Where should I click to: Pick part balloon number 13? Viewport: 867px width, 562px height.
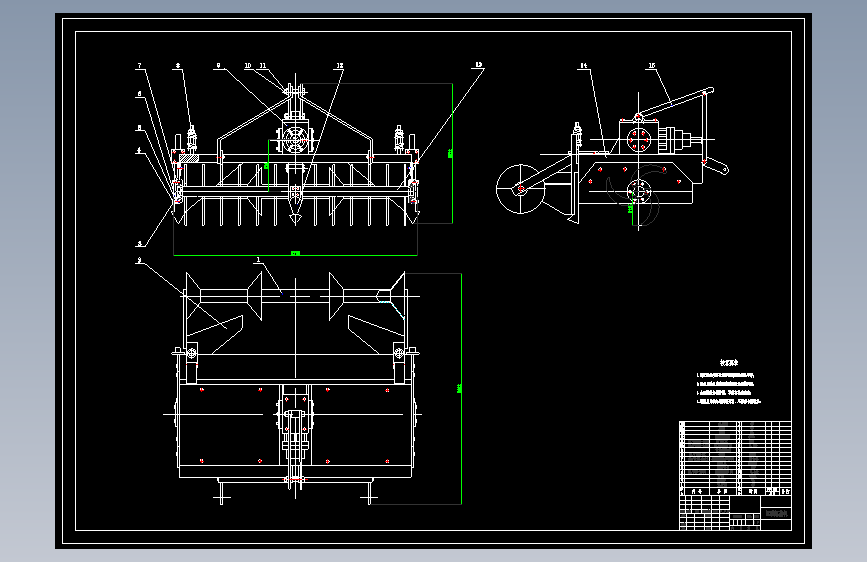(479, 65)
